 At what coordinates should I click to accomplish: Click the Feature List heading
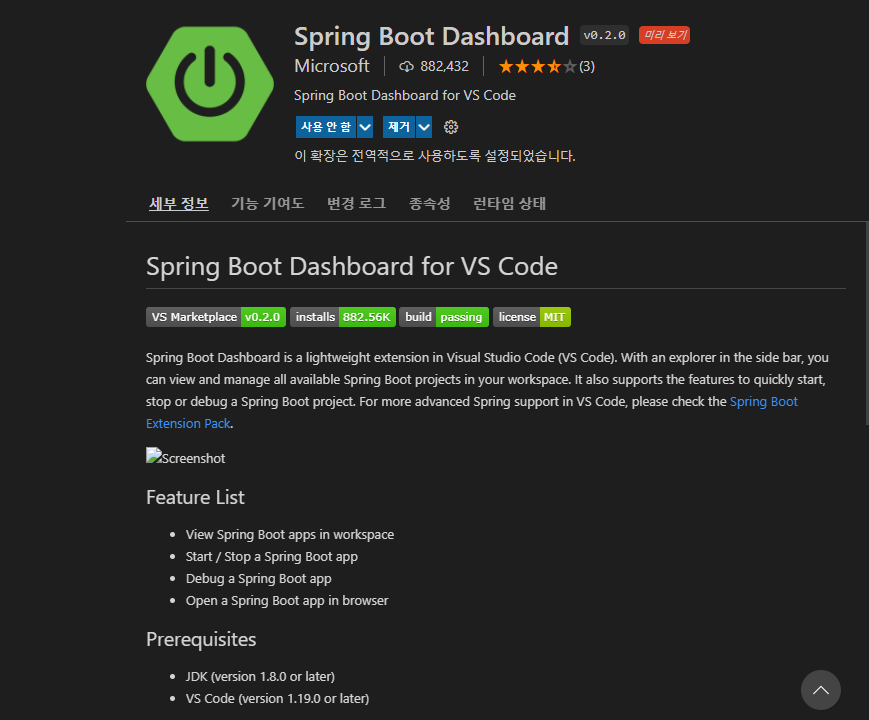(x=195, y=497)
